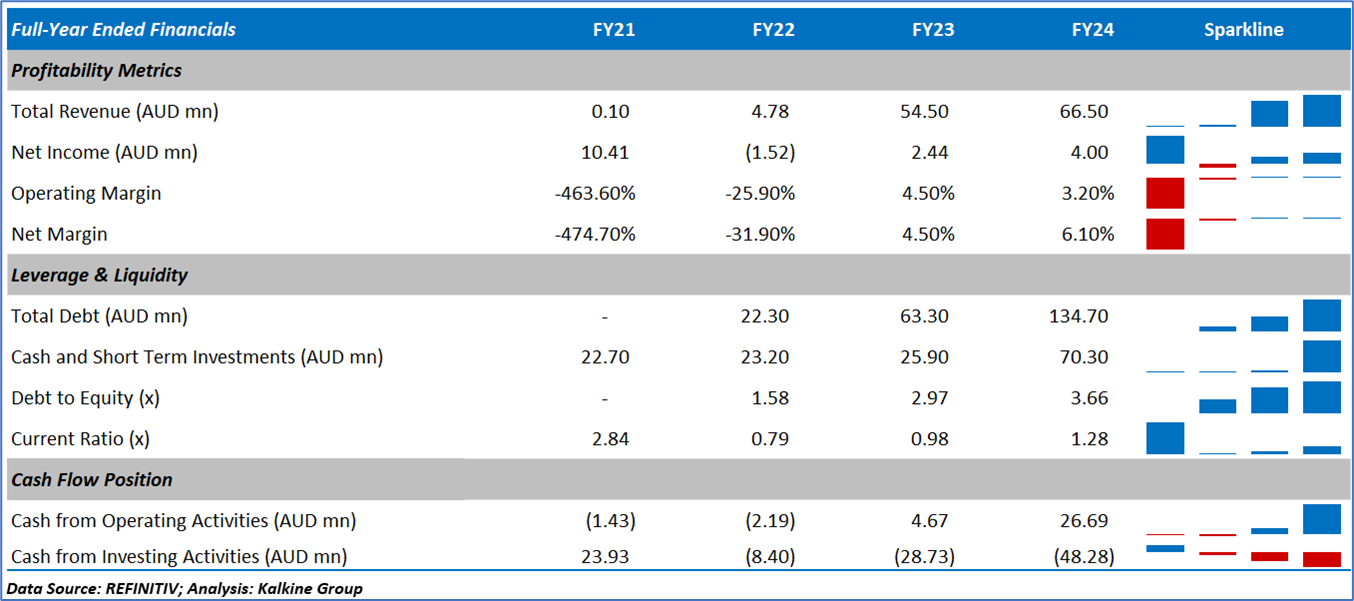Click the Net Income sparkline chart
This screenshot has width=1354, height=601.
click(x=1243, y=152)
